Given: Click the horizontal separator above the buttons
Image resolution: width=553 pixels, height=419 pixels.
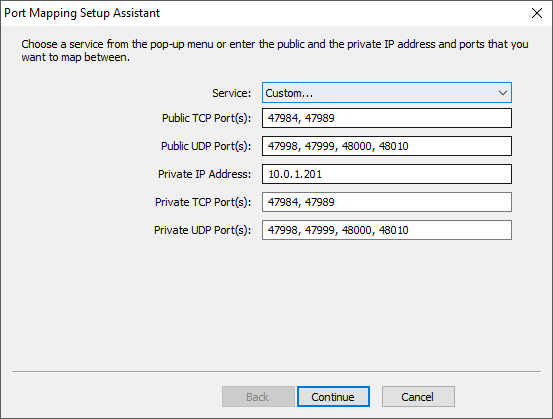Looking at the screenshot, I should 276,371.
